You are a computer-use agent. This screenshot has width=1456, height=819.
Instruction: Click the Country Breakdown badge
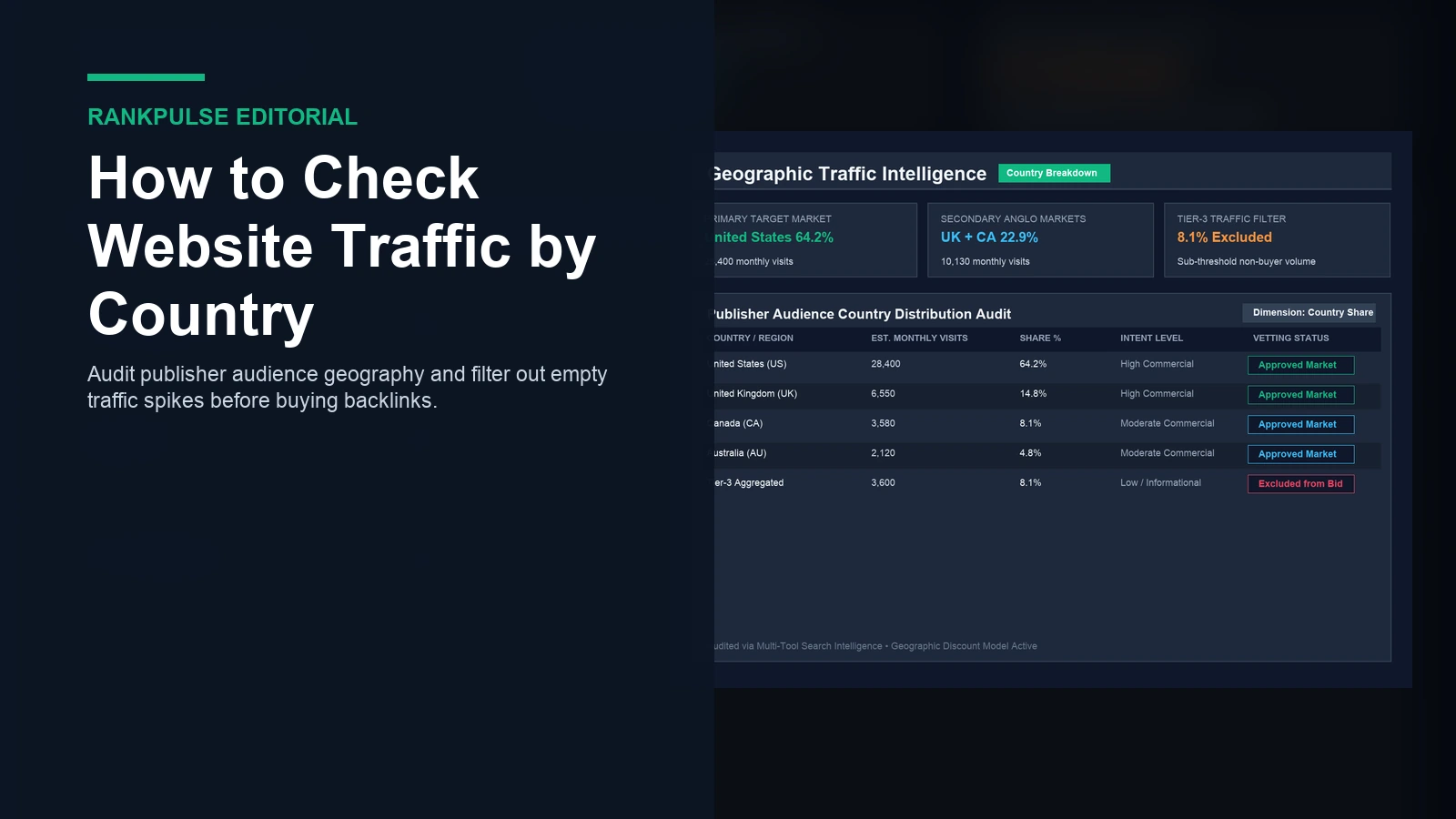pos(1054,173)
